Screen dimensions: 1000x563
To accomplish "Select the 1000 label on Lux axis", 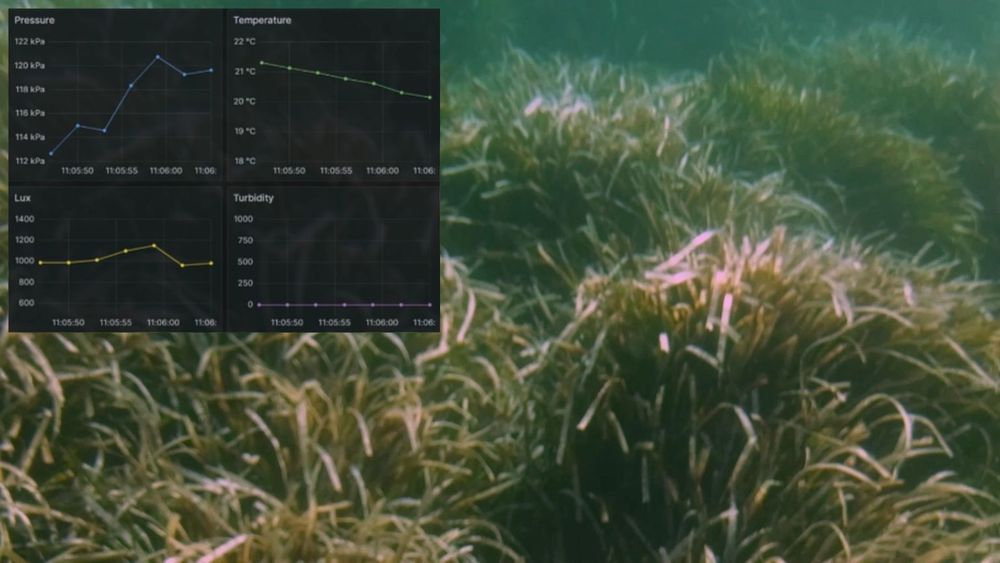I will click(24, 261).
